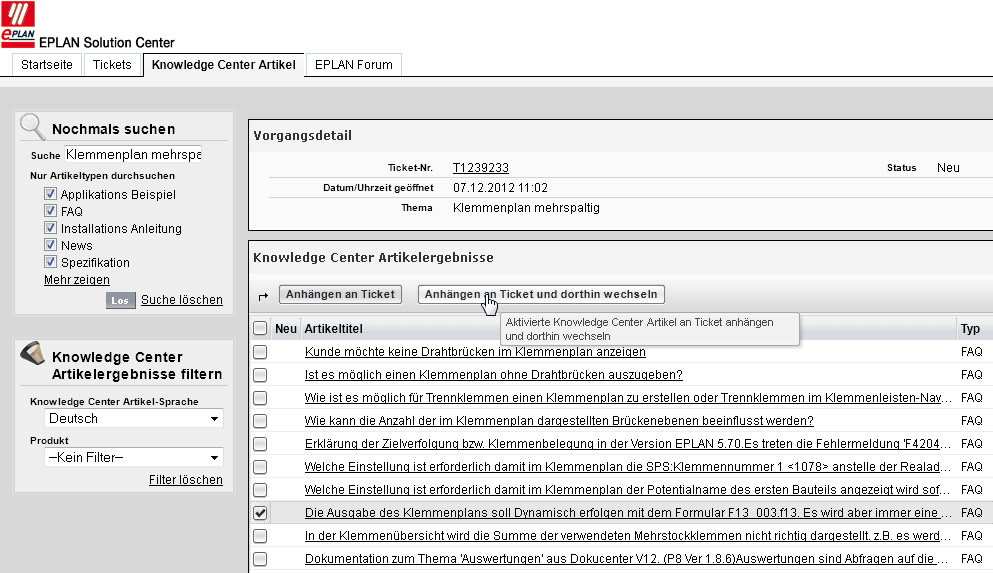Viewport: 993px width, 573px height.
Task: Uncheck the selected F13_003.f13 article row
Action: click(x=260, y=513)
